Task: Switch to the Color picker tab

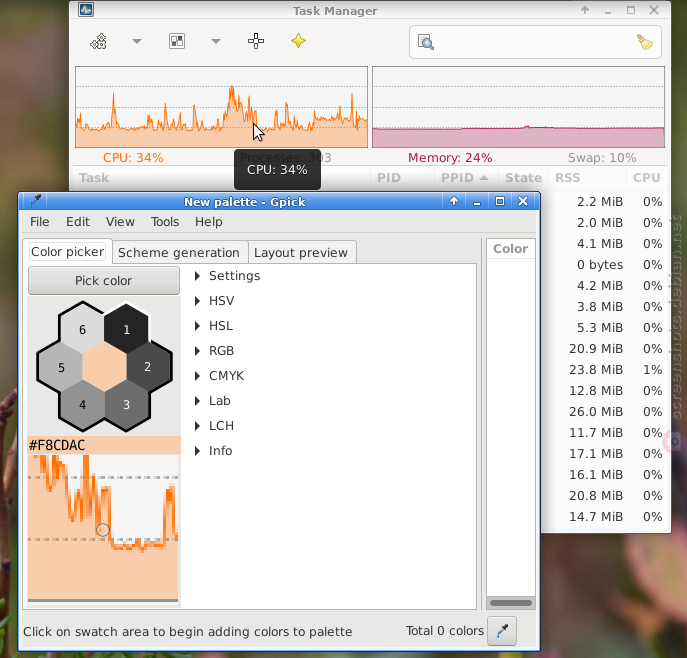Action: pos(67,252)
